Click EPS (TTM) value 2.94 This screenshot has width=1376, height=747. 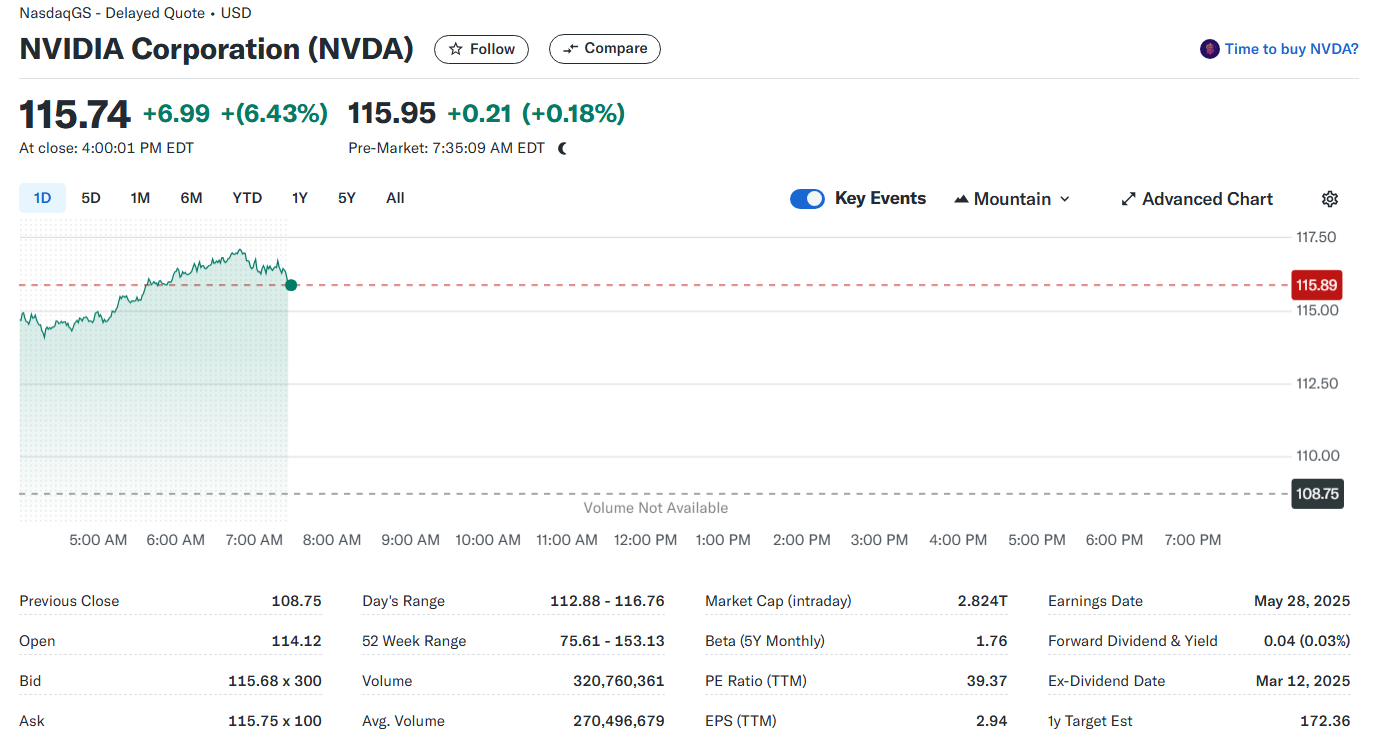[992, 721]
